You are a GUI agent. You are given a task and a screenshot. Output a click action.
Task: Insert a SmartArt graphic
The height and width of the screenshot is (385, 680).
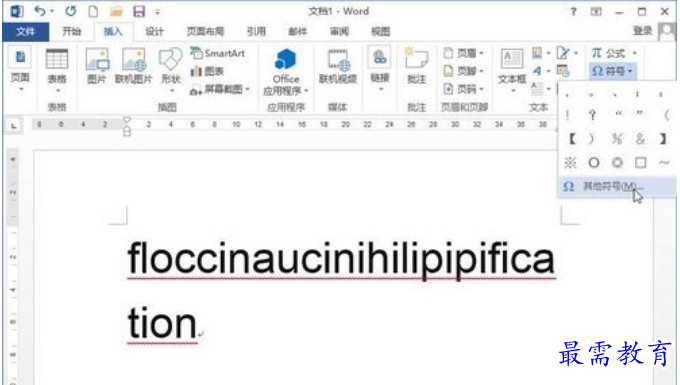point(218,53)
